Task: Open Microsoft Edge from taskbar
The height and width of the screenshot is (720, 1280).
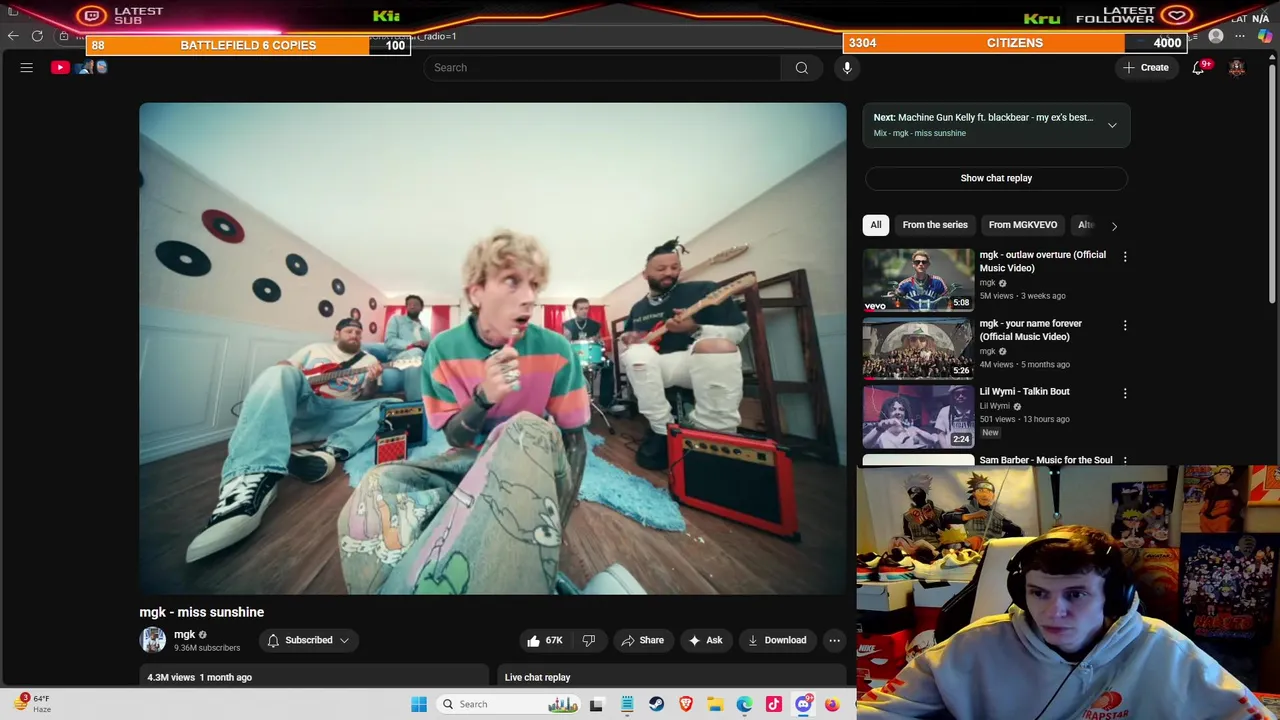Action: pos(745,704)
